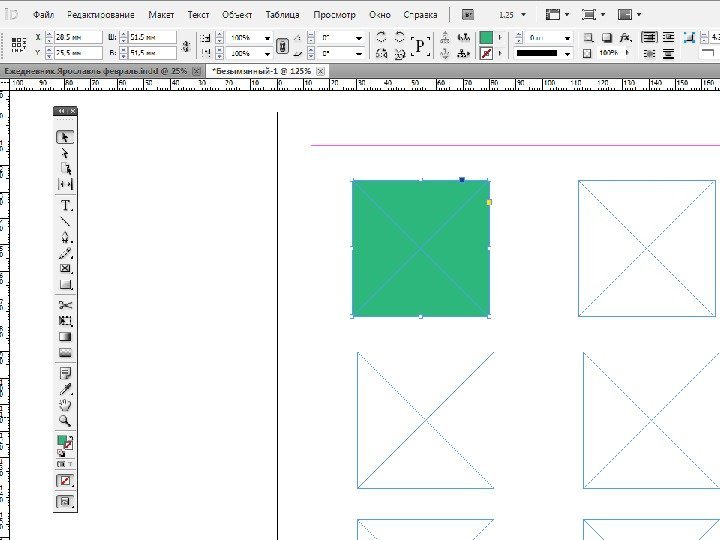Select the Zoom magnifier tool

pos(65,421)
